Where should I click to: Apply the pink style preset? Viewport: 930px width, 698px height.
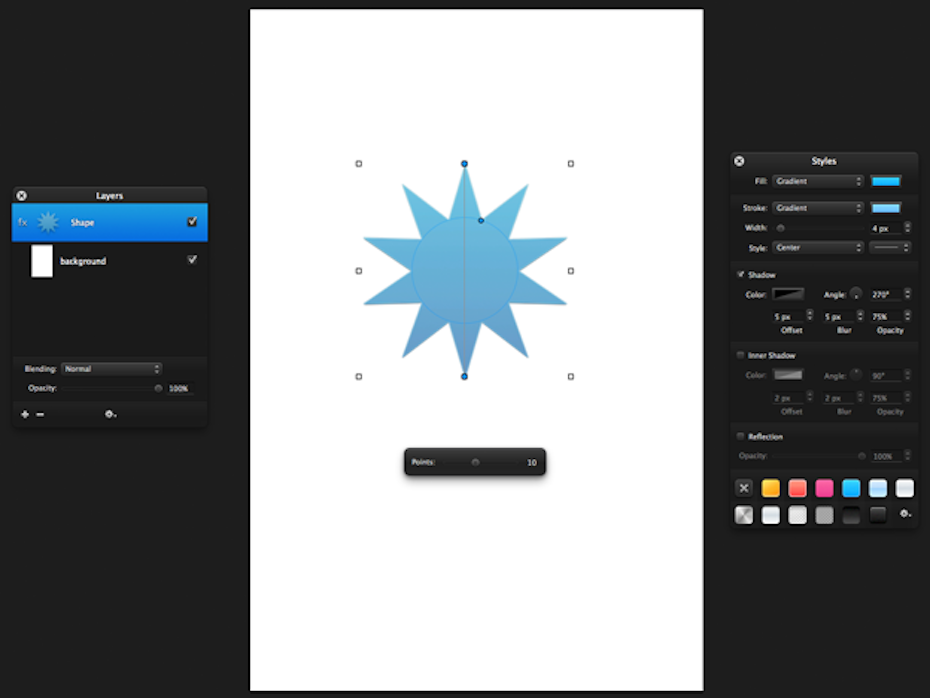click(824, 488)
